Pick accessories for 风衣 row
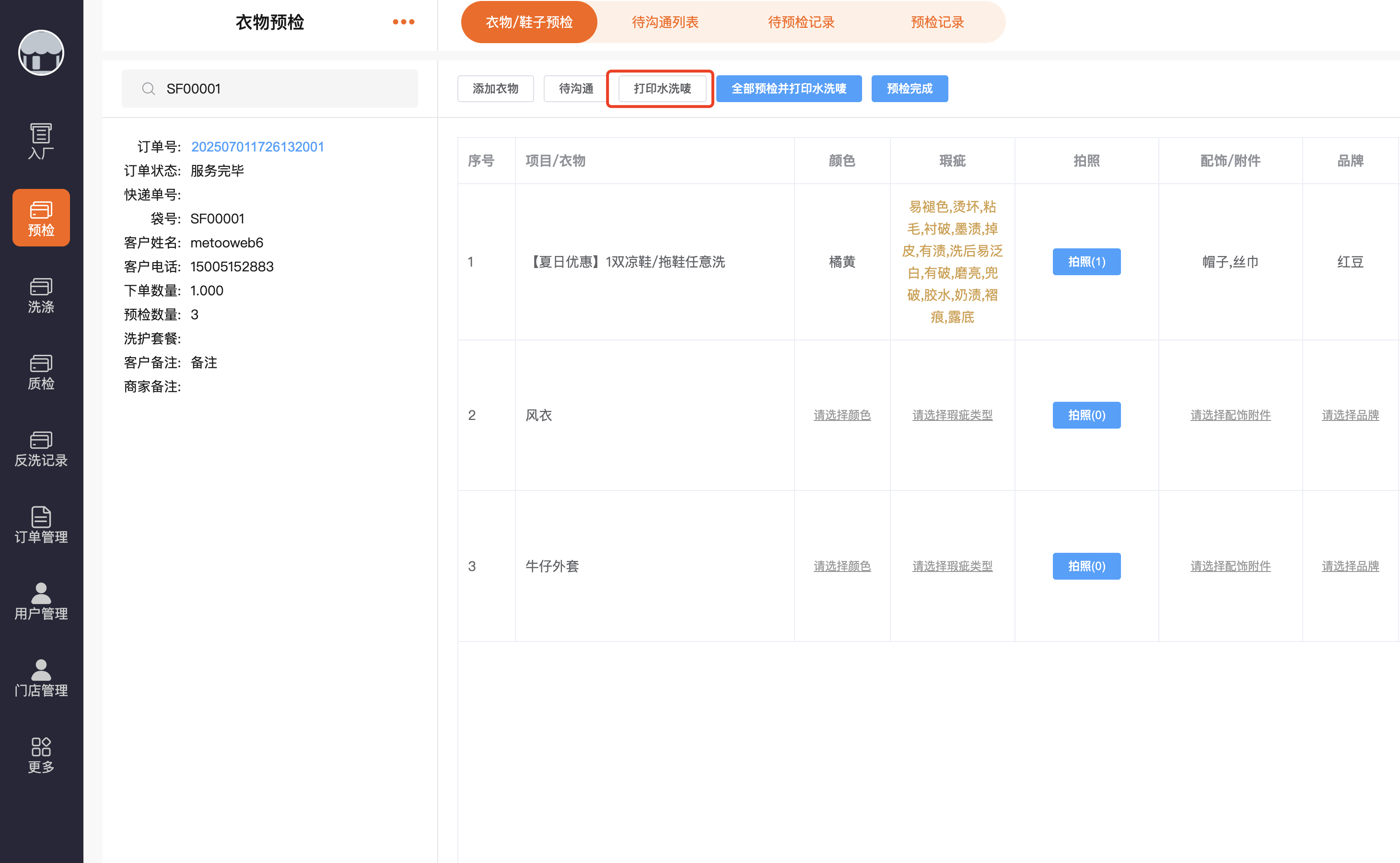Image resolution: width=1400 pixels, height=863 pixels. (1230, 415)
